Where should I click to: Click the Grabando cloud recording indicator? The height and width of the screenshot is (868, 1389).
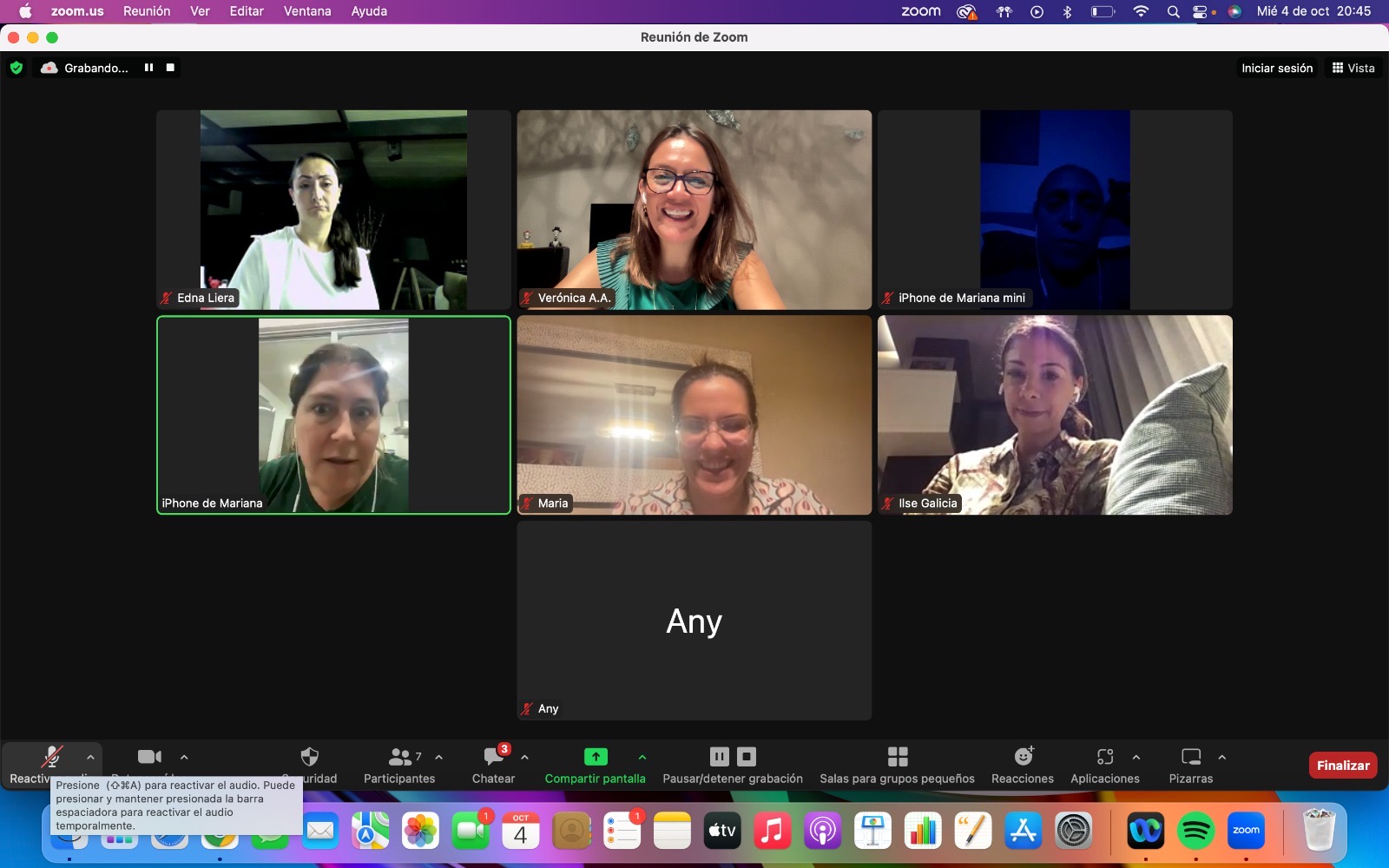point(85,68)
